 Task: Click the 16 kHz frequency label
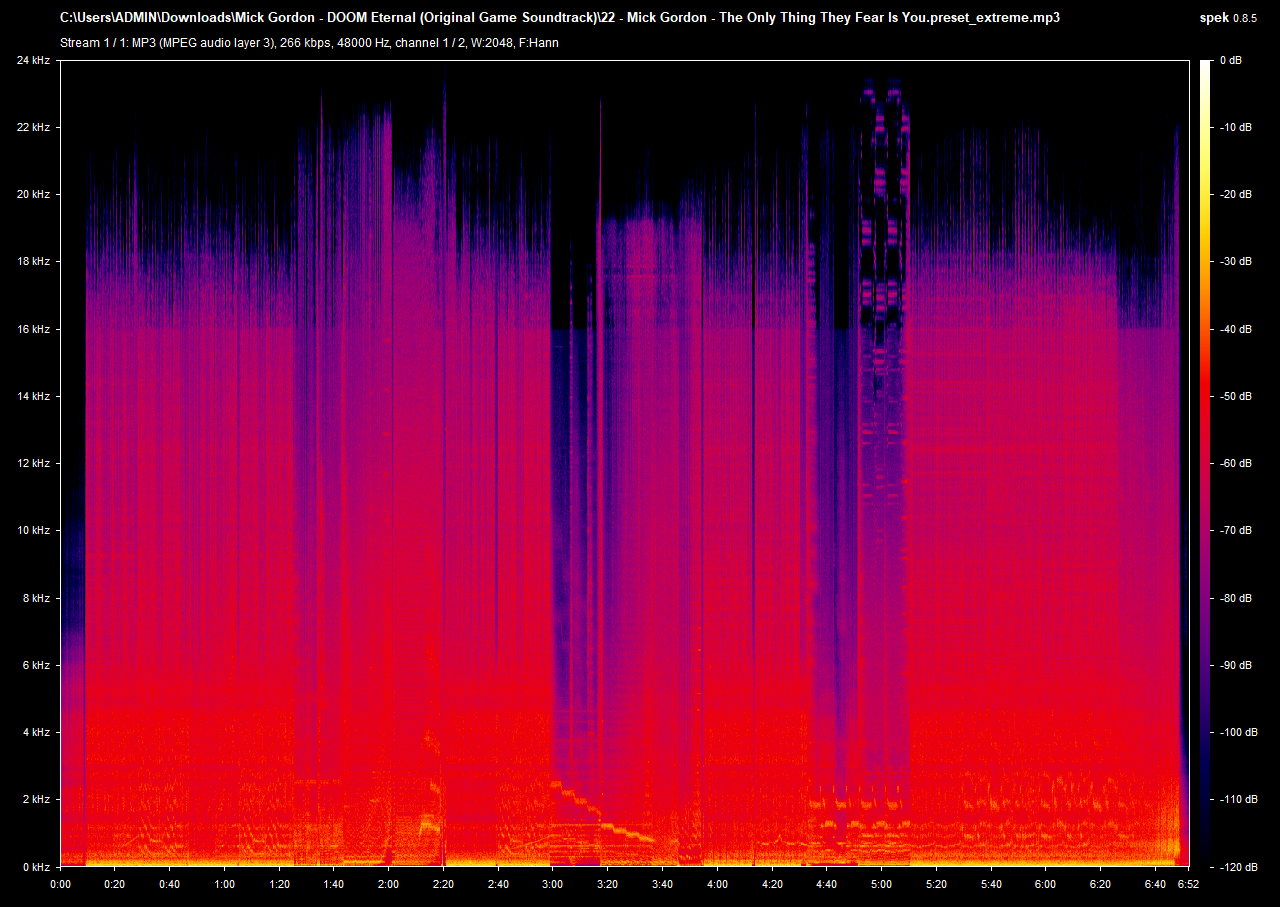click(33, 329)
